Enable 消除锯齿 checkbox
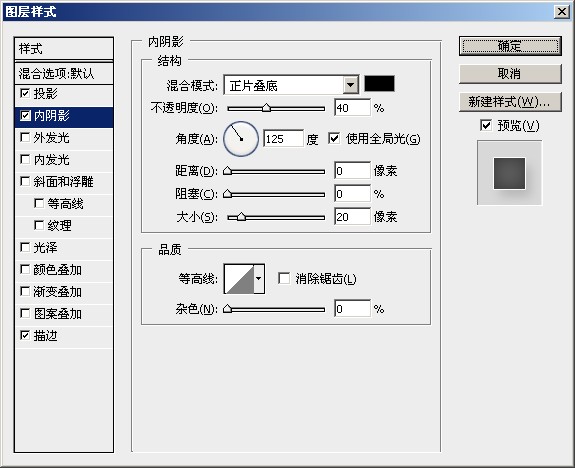This screenshot has height=468, width=575. (x=284, y=278)
